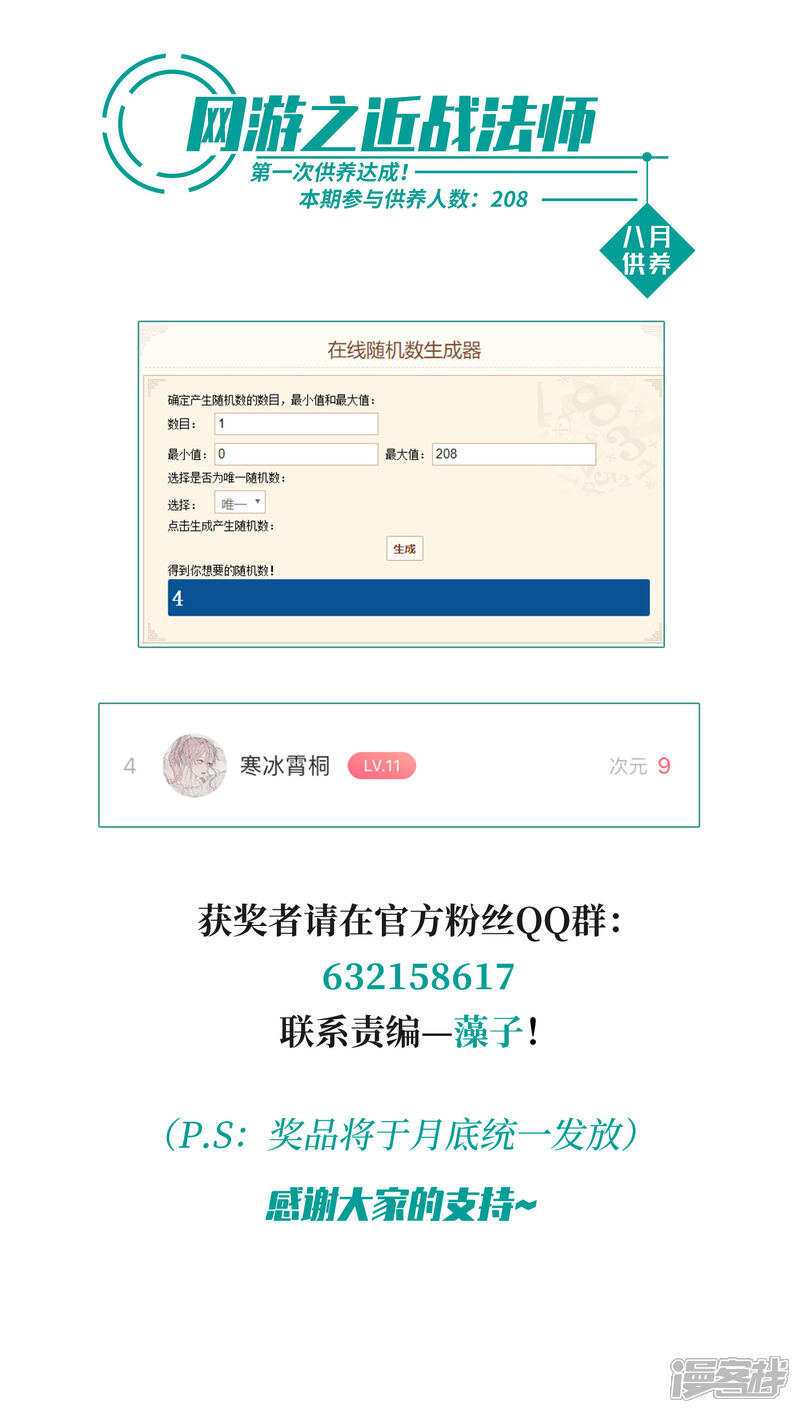Click the 数目 input field
The image size is (800, 1413).
tap(296, 424)
